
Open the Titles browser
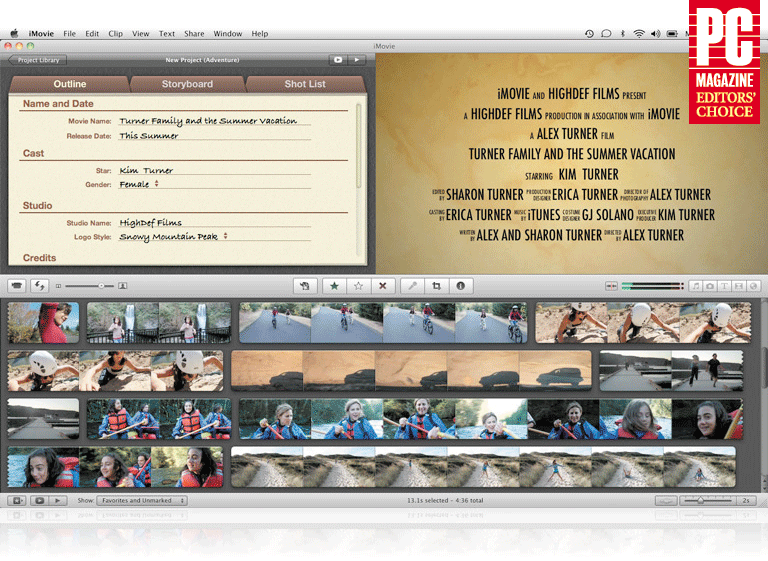click(724, 286)
